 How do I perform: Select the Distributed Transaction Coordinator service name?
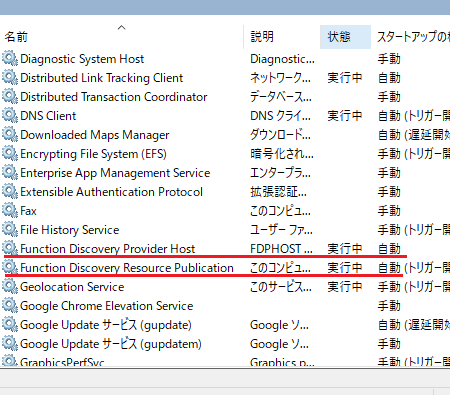point(114,97)
